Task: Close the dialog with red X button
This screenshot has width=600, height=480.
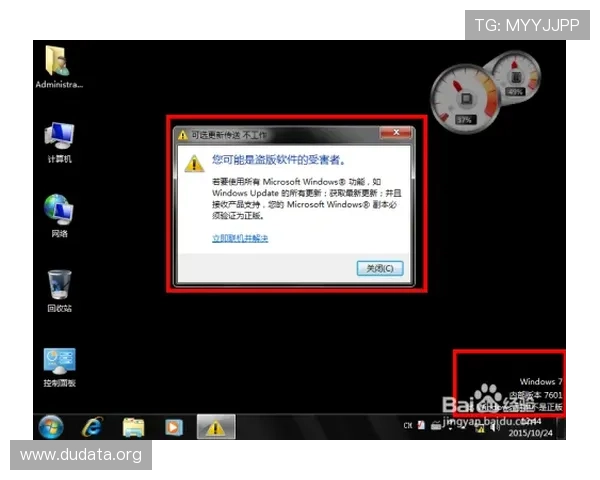Action: tap(395, 133)
